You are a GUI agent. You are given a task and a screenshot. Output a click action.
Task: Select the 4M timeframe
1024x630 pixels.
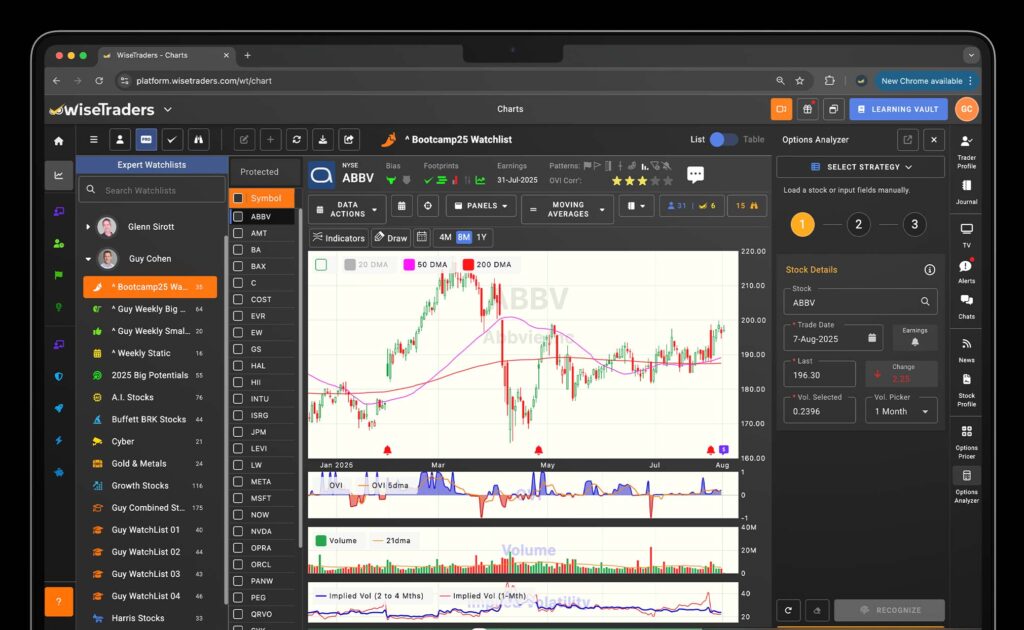(x=445, y=237)
